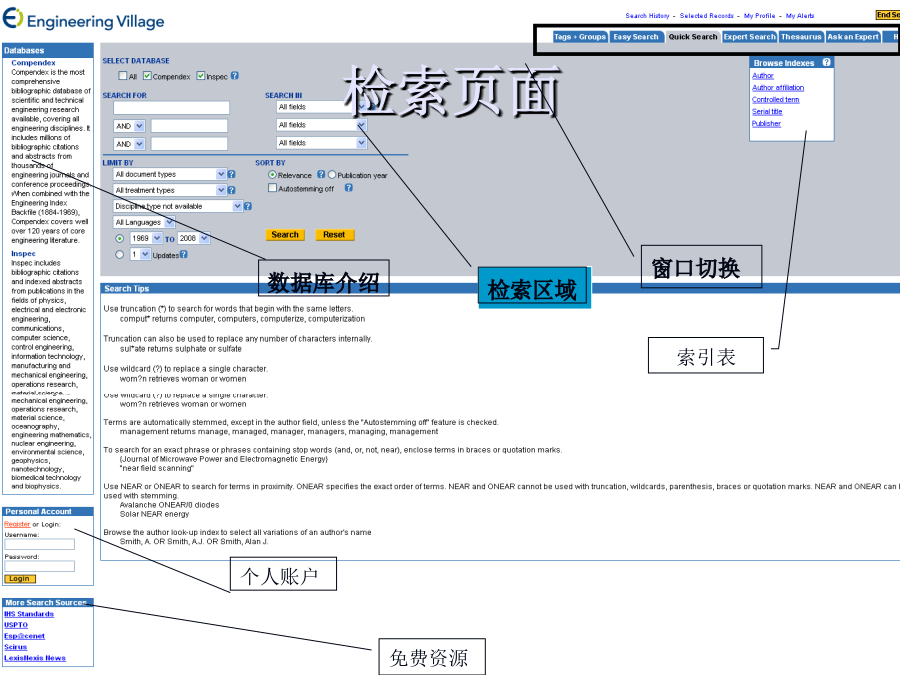Image resolution: width=900 pixels, height=675 pixels.
Task: Enable the Autostemming off checkbox
Action: pyautogui.click(x=273, y=188)
